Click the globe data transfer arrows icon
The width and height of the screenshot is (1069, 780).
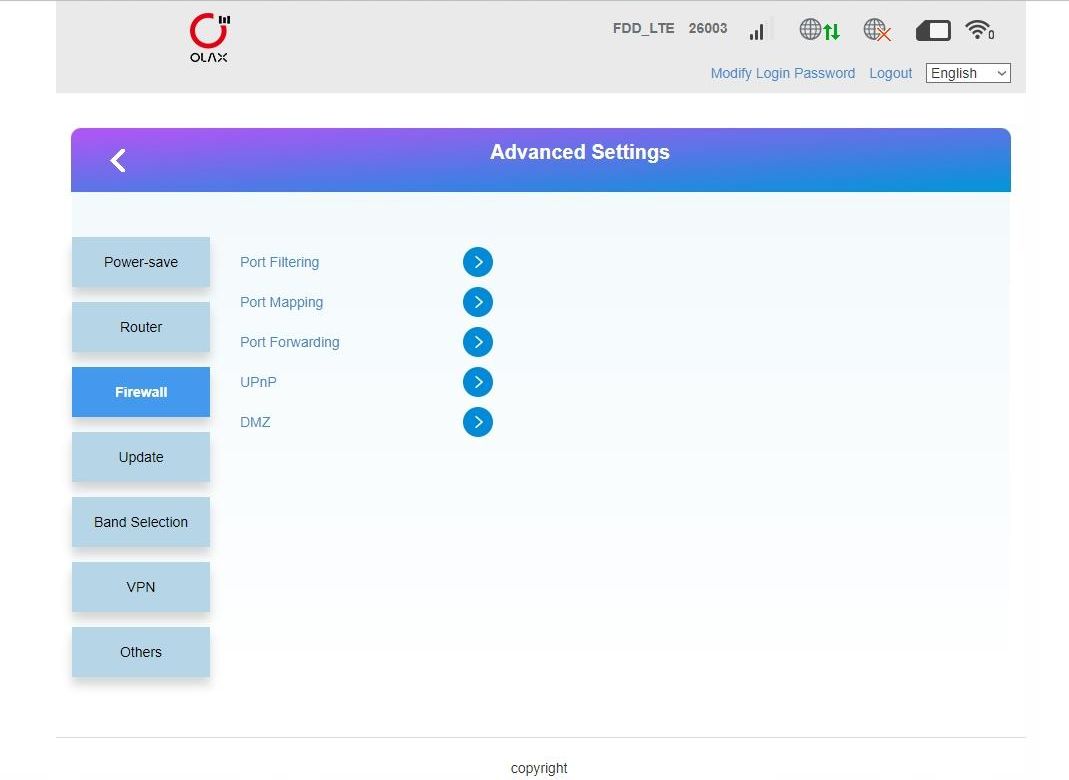click(x=819, y=30)
